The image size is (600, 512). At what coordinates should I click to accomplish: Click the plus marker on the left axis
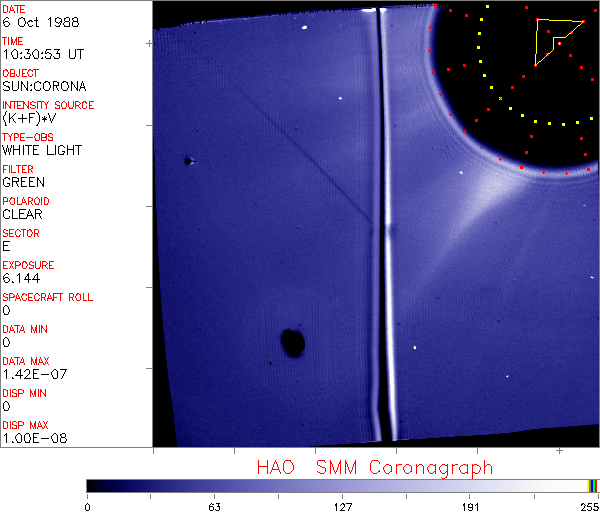(149, 44)
